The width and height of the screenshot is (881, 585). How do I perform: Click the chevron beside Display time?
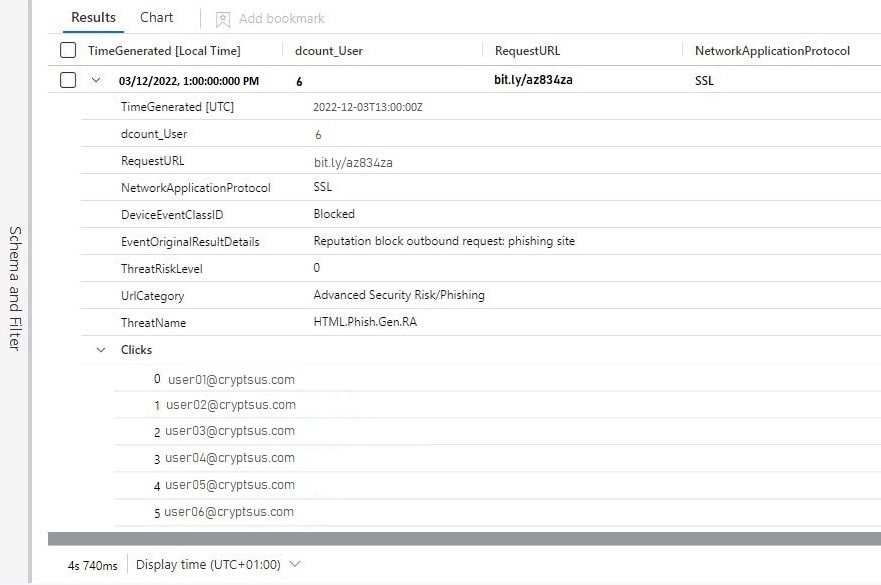[x=294, y=564]
